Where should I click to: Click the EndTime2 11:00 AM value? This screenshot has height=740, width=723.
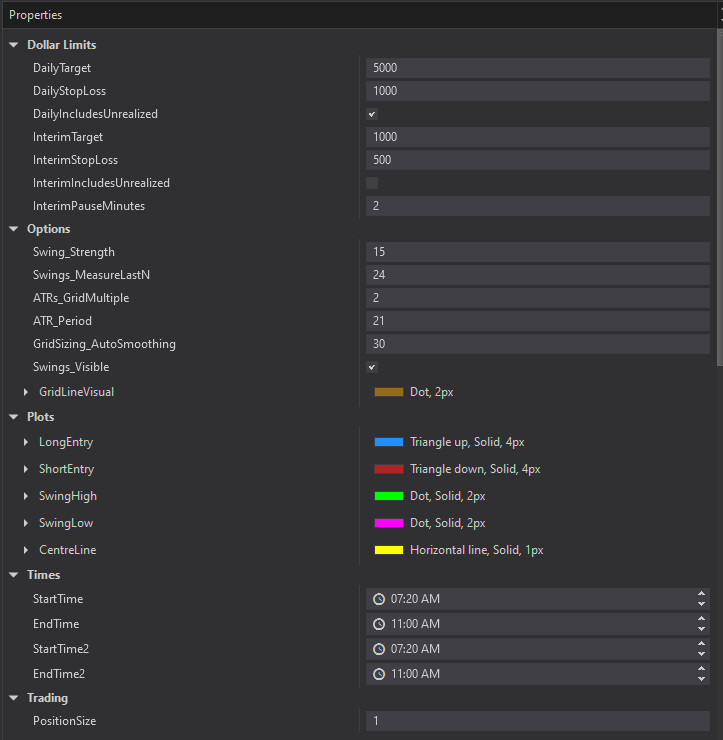tap(415, 674)
